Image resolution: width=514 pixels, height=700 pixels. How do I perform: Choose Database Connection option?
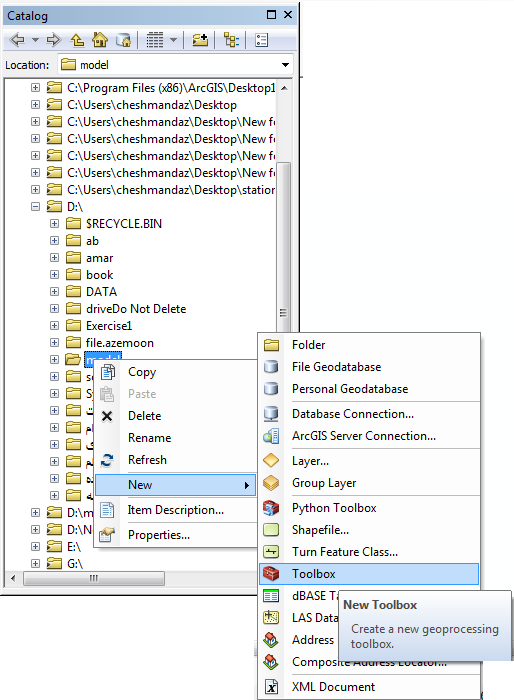point(369,414)
